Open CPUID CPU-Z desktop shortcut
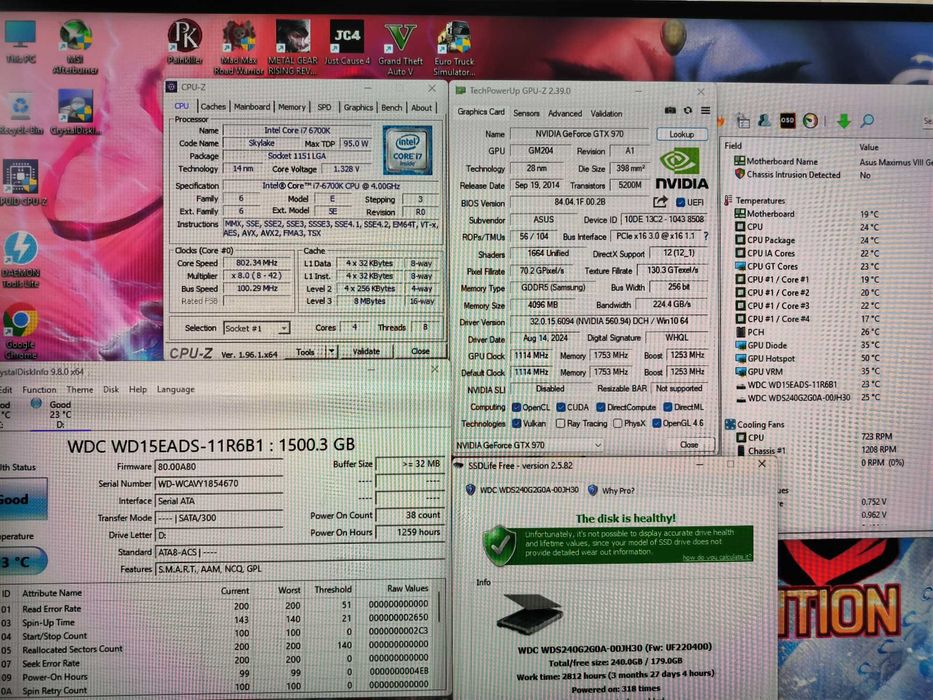Viewport: 933px width, 700px height. (x=22, y=183)
